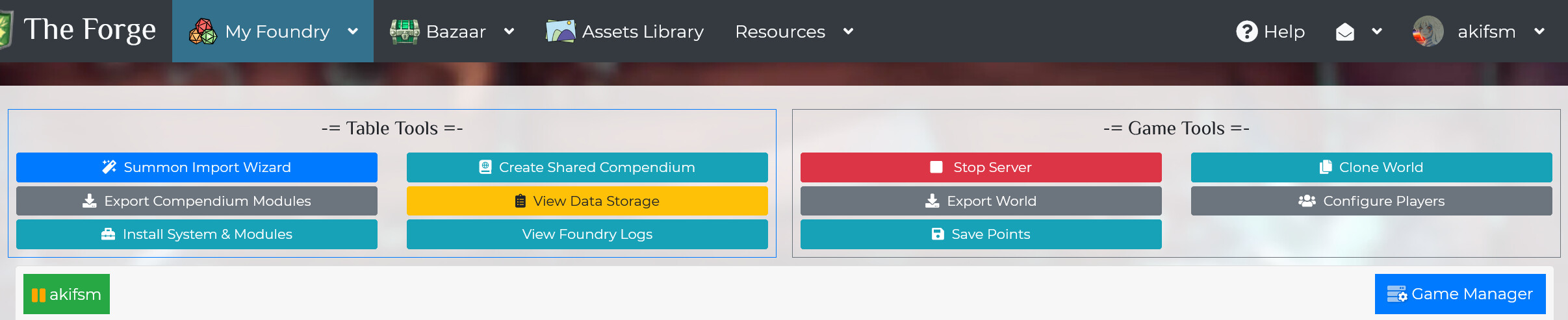This screenshot has width=1568, height=320.
Task: Click the Assets Library picture icon
Action: 560,31
